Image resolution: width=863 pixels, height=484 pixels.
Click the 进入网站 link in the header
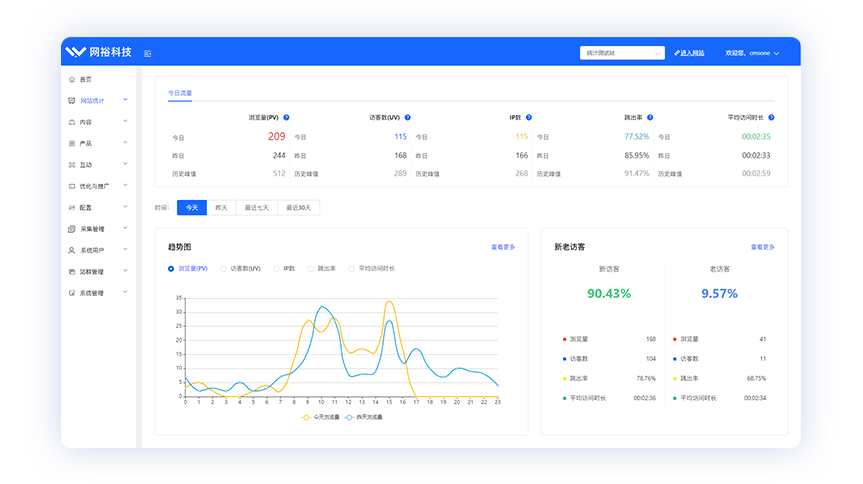tap(689, 53)
